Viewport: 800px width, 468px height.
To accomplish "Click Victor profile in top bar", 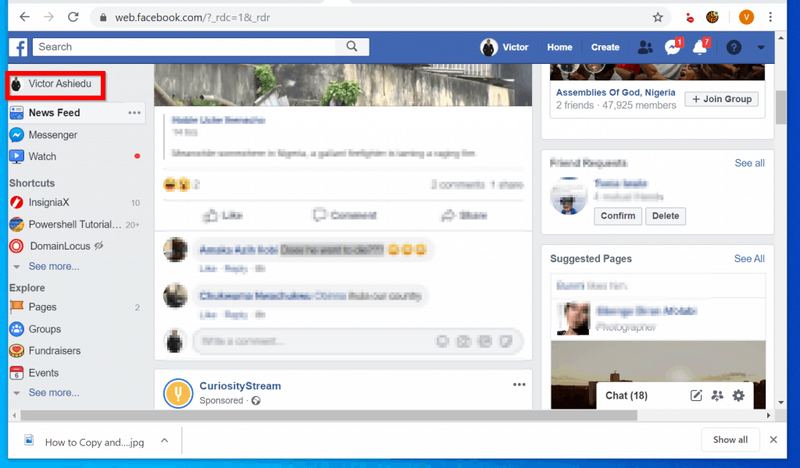I will (505, 47).
